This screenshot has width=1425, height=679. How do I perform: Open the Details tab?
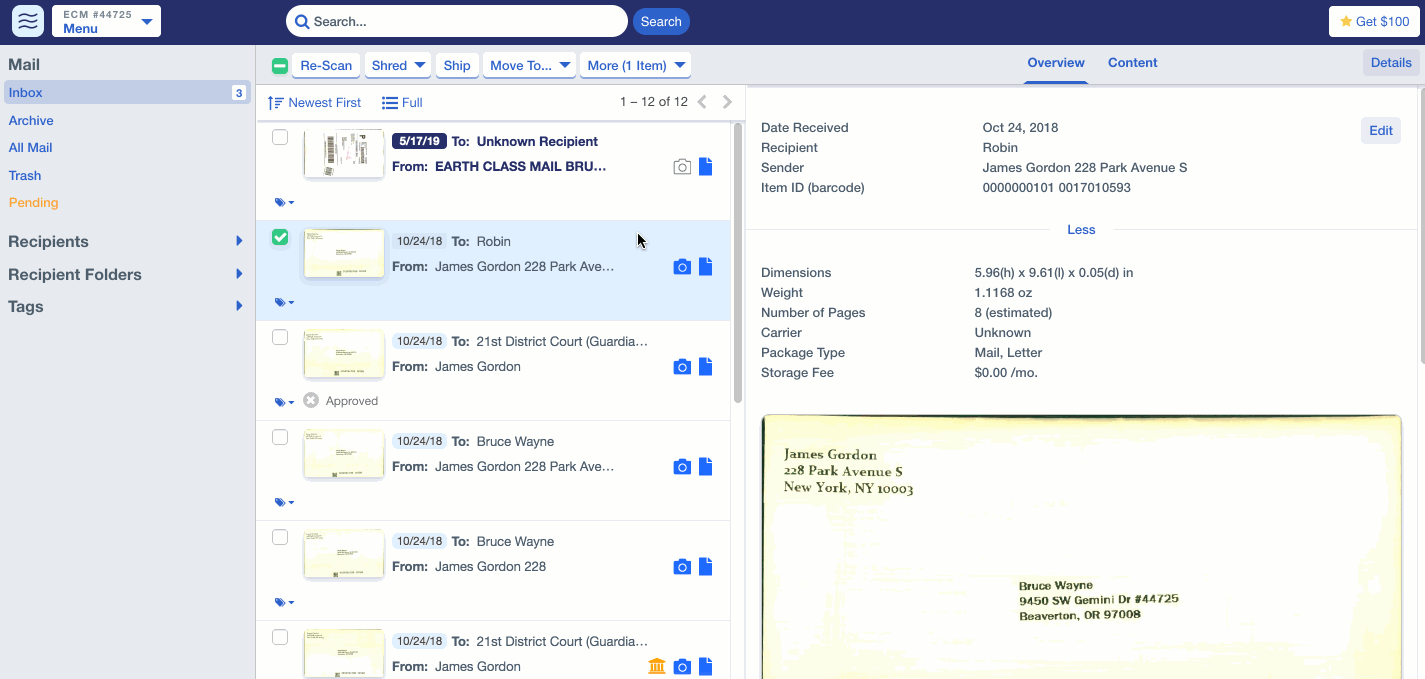(x=1391, y=63)
